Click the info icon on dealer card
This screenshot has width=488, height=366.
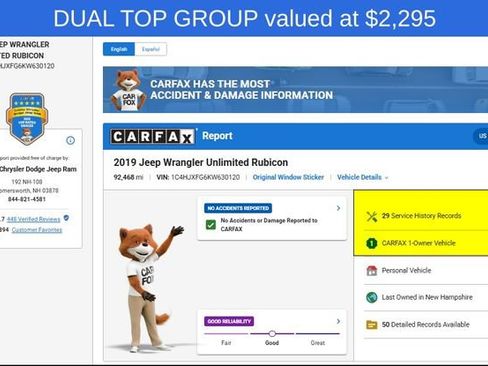tap(70, 140)
